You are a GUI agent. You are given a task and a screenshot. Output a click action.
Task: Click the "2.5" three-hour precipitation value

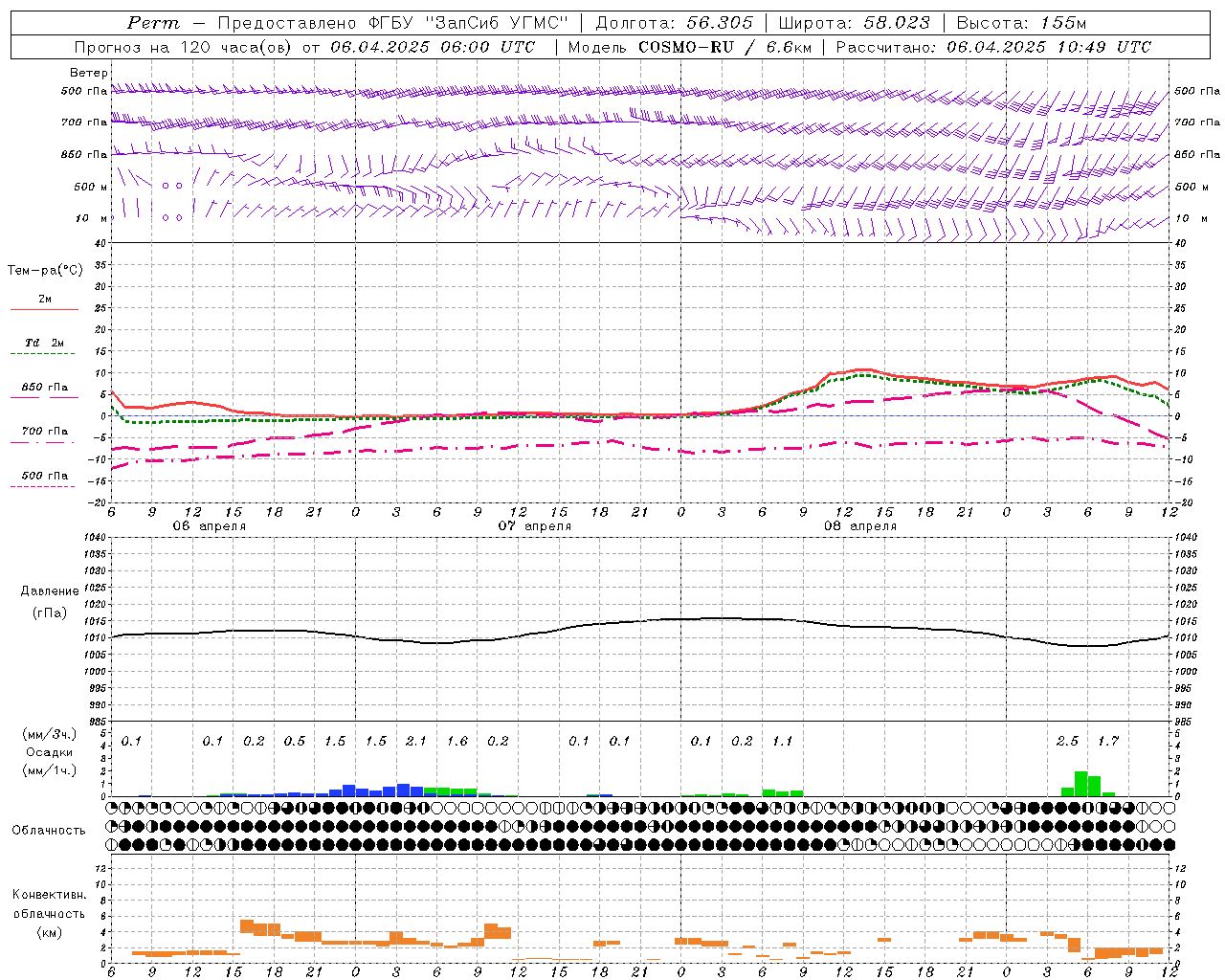[1067, 742]
